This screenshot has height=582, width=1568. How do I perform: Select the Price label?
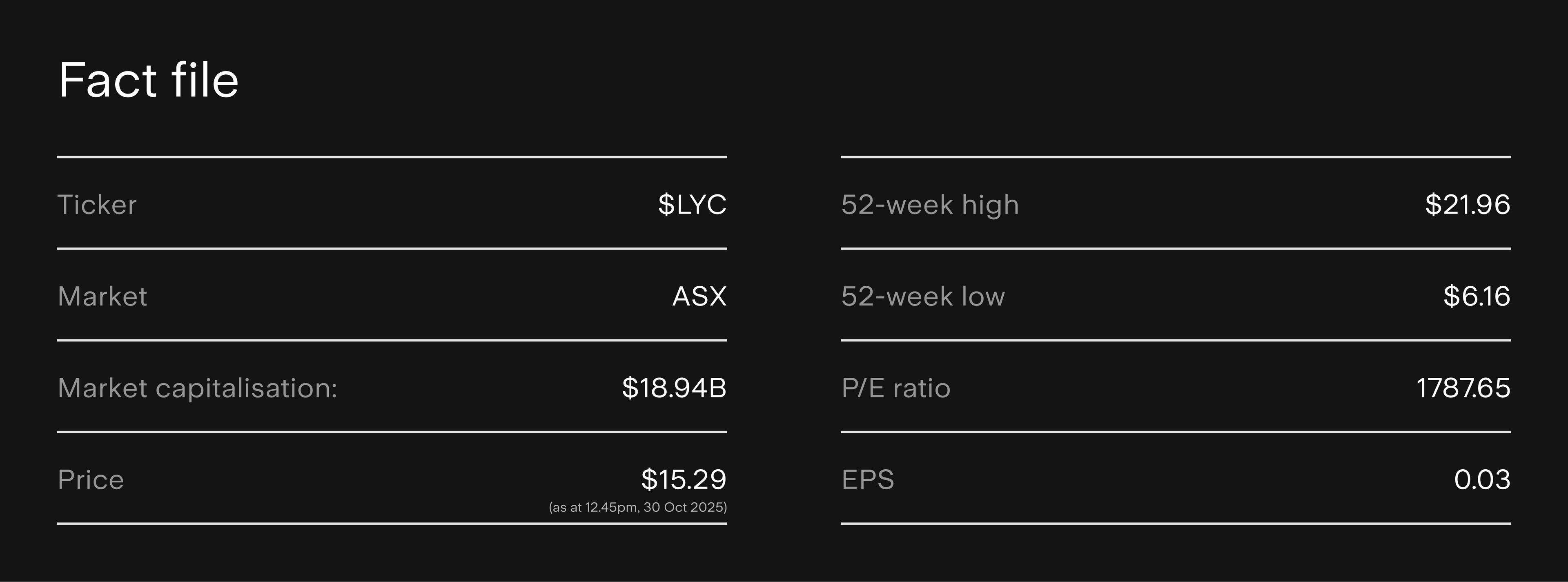pyautogui.click(x=91, y=480)
